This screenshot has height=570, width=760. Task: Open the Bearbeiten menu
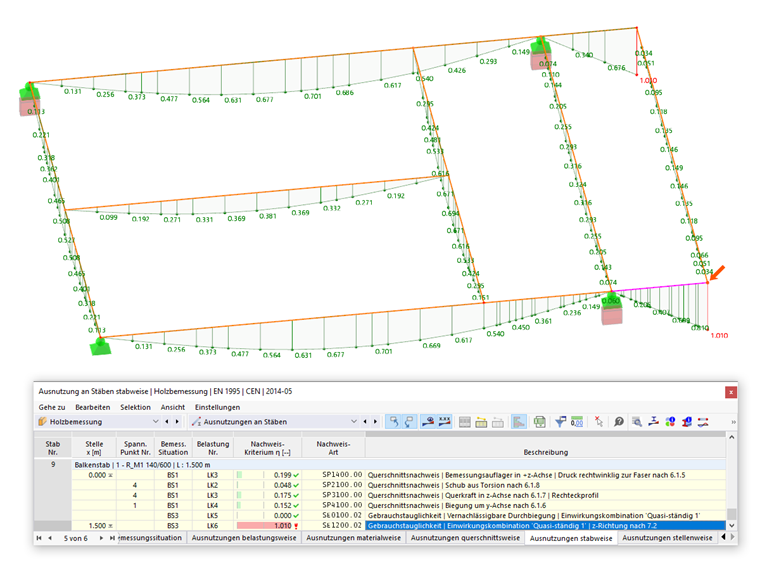click(93, 407)
